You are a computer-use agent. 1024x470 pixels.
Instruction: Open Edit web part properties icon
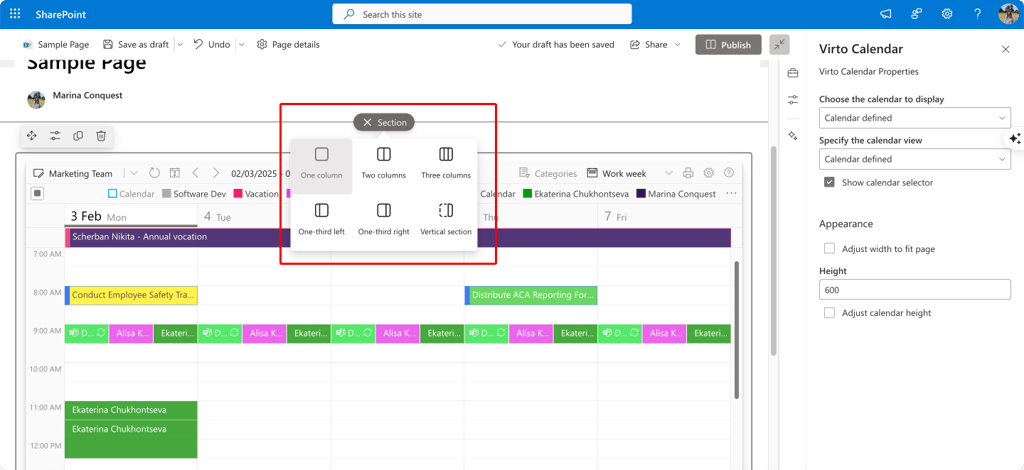[55, 136]
